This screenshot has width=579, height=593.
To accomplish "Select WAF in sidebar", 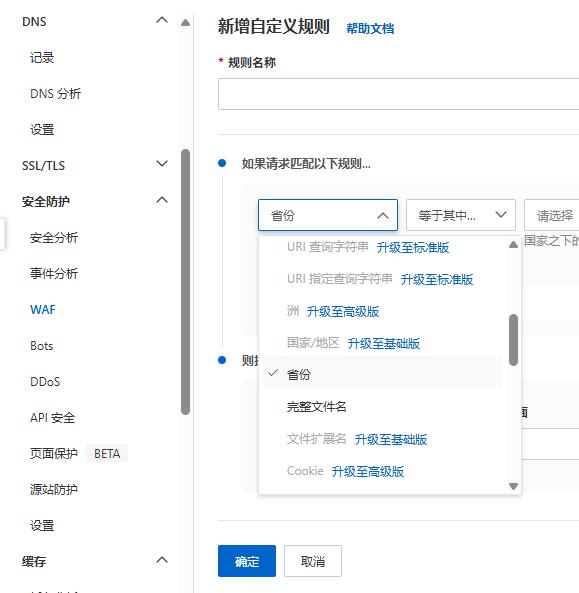I will 43,310.
